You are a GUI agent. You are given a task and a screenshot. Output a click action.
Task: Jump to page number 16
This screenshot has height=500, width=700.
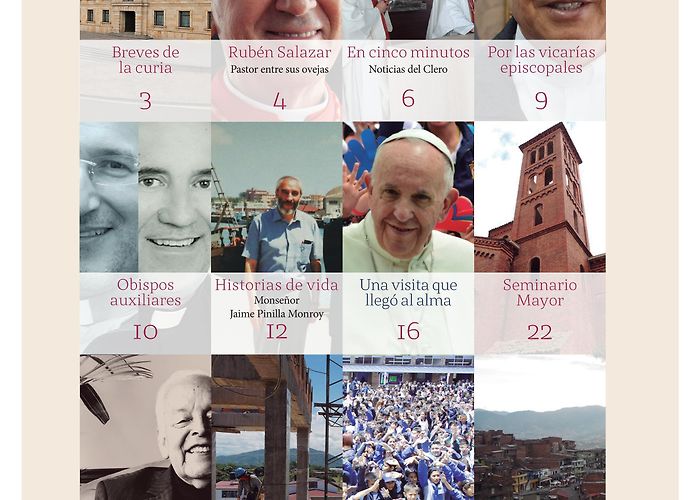pos(408,331)
